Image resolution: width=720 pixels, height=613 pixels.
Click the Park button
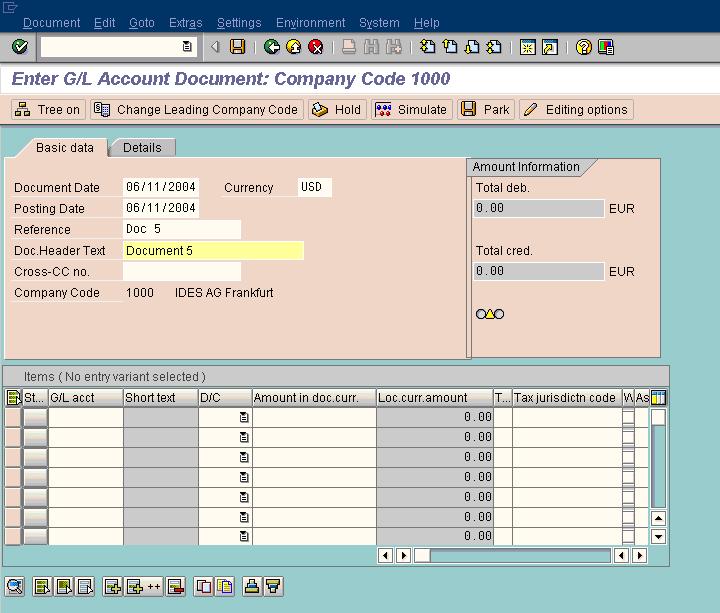pyautogui.click(x=485, y=110)
